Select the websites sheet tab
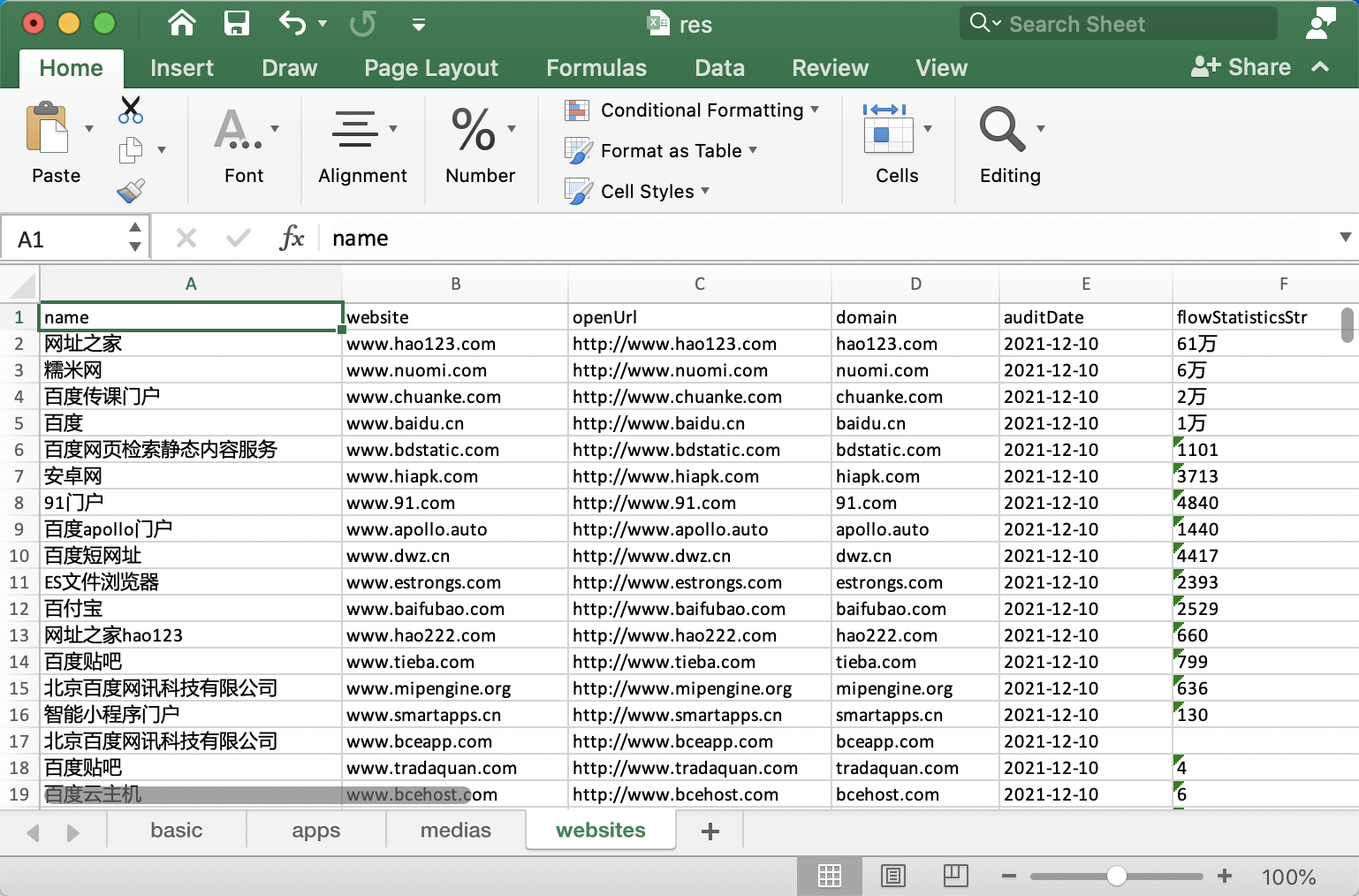This screenshot has width=1359, height=896. 601,831
